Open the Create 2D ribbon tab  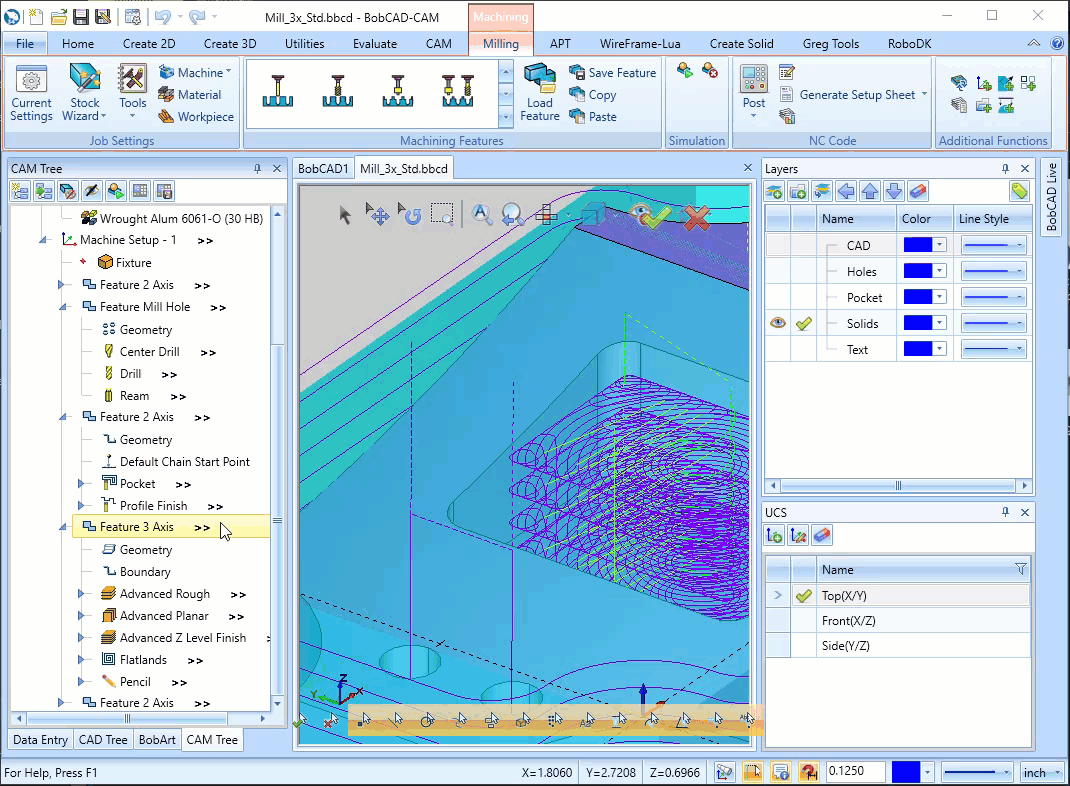pos(149,44)
